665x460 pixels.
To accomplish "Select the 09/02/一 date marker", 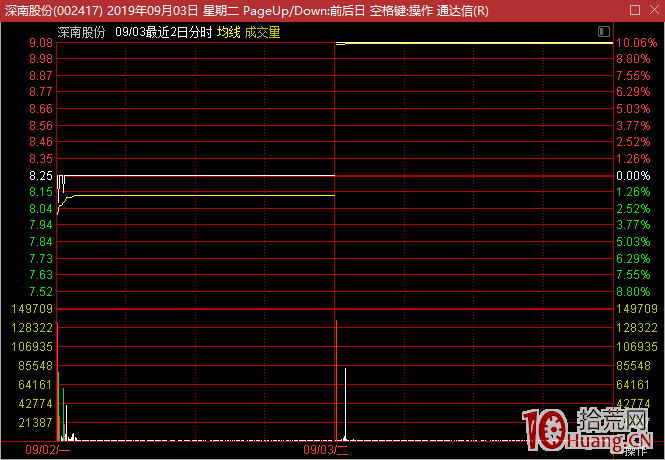I will click(x=48, y=450).
